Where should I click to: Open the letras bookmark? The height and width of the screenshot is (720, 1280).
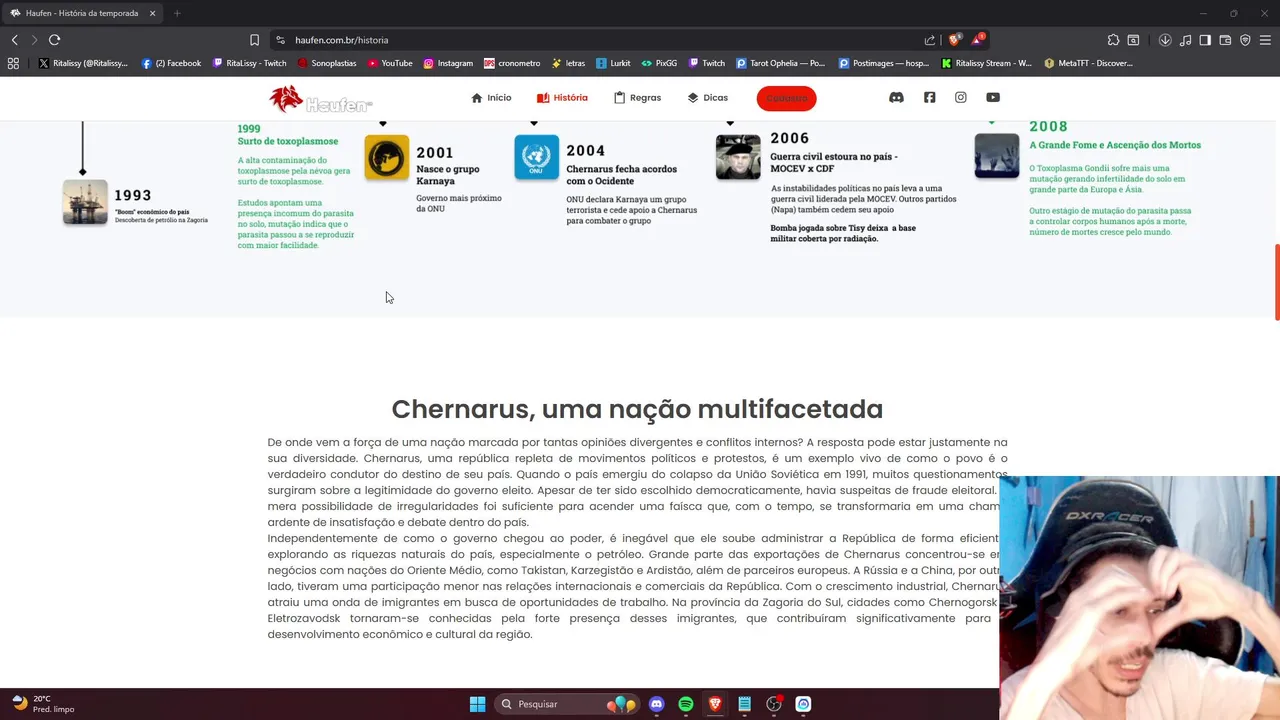point(568,63)
